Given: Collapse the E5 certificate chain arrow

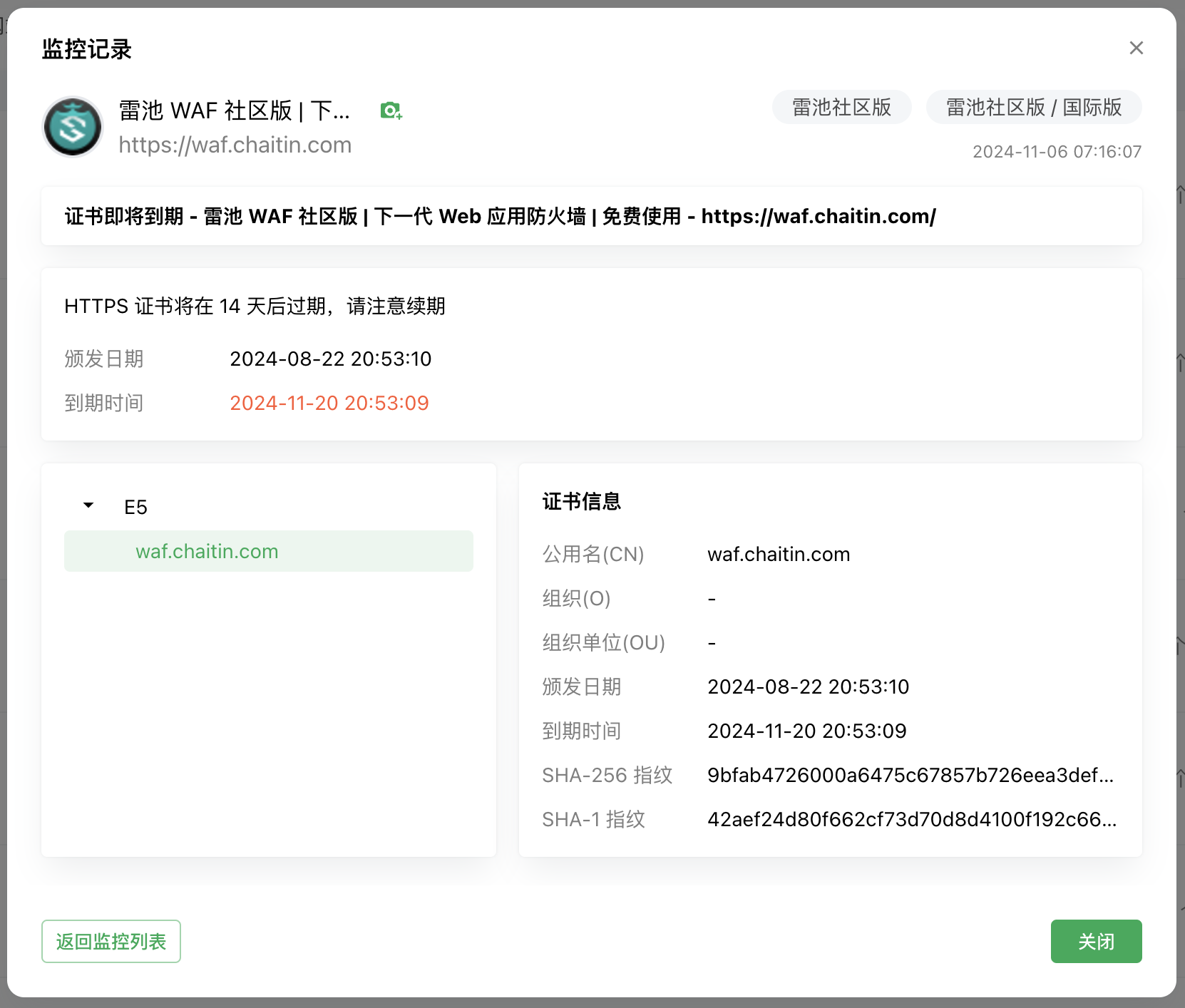Looking at the screenshot, I should [x=88, y=505].
